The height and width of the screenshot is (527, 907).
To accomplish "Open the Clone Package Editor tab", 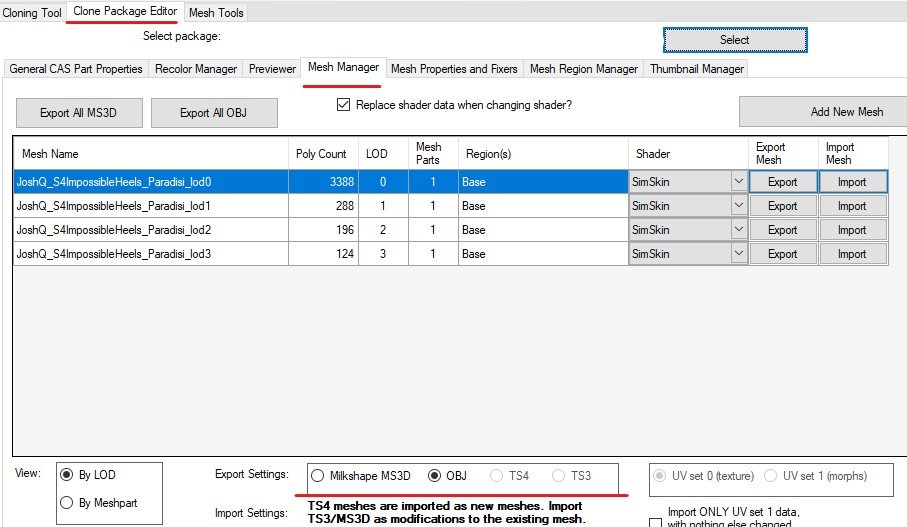I will pos(125,11).
